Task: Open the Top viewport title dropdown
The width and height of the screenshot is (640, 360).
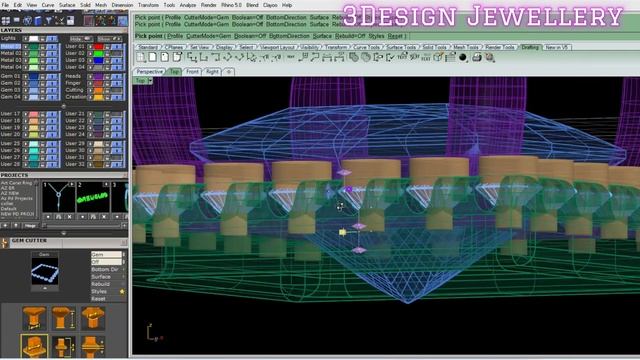Action: pos(151,81)
